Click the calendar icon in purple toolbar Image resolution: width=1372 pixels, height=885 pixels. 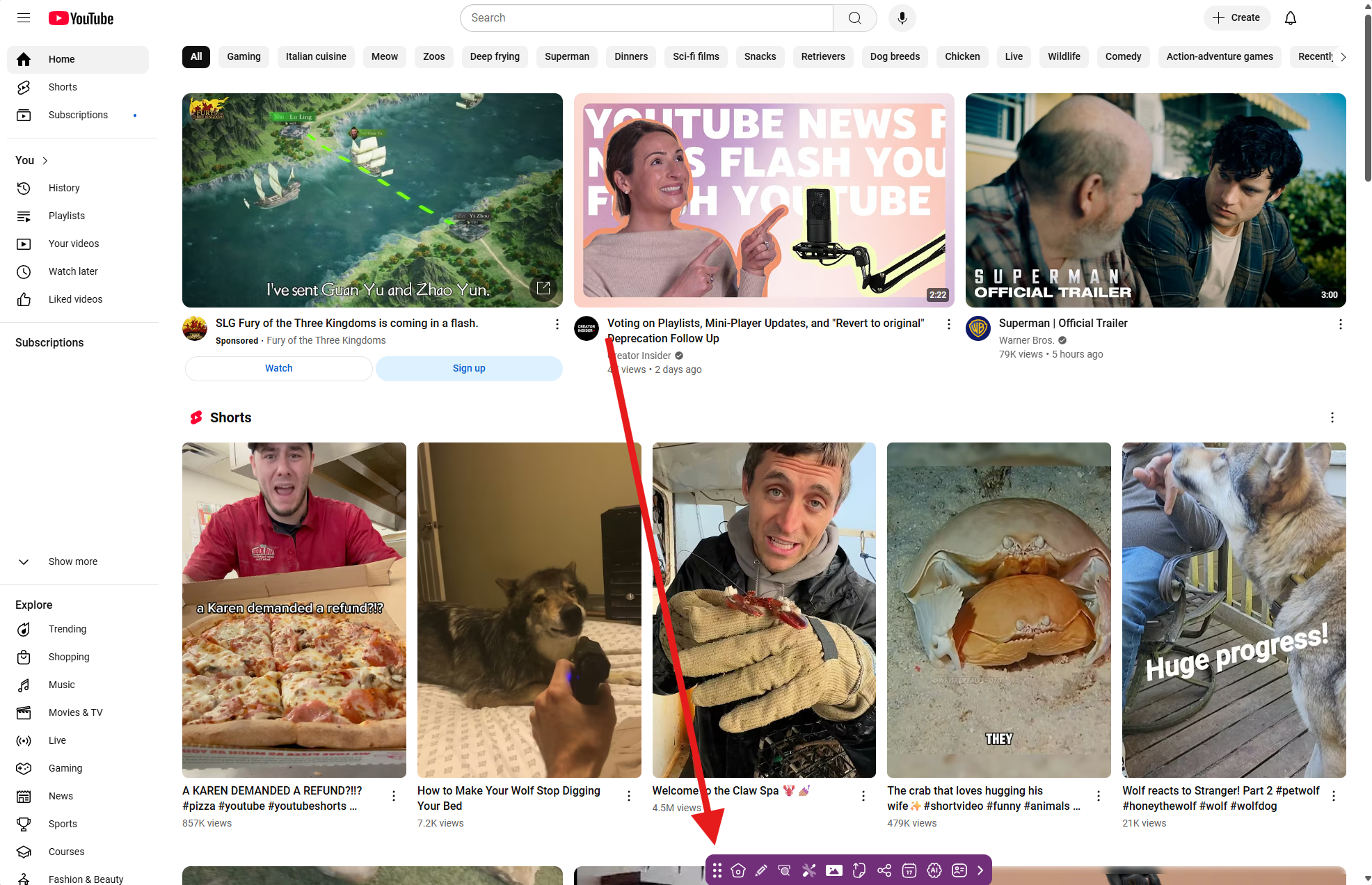909,870
